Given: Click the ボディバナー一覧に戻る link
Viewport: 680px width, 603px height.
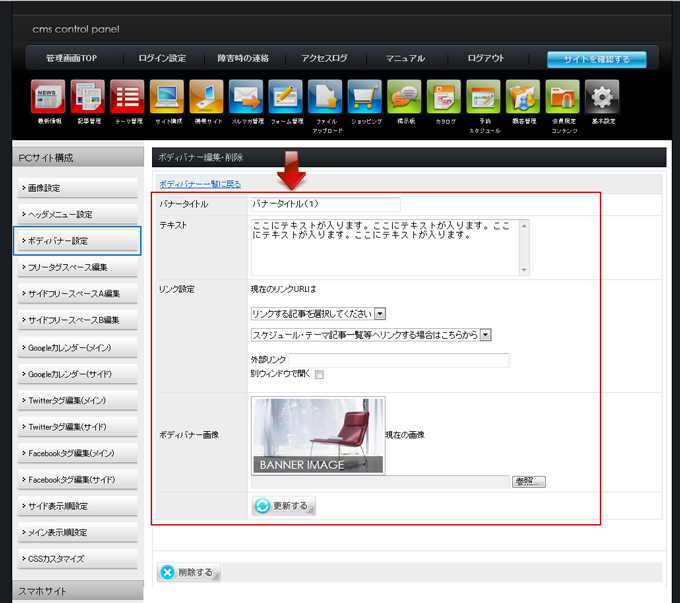Looking at the screenshot, I should (x=200, y=184).
